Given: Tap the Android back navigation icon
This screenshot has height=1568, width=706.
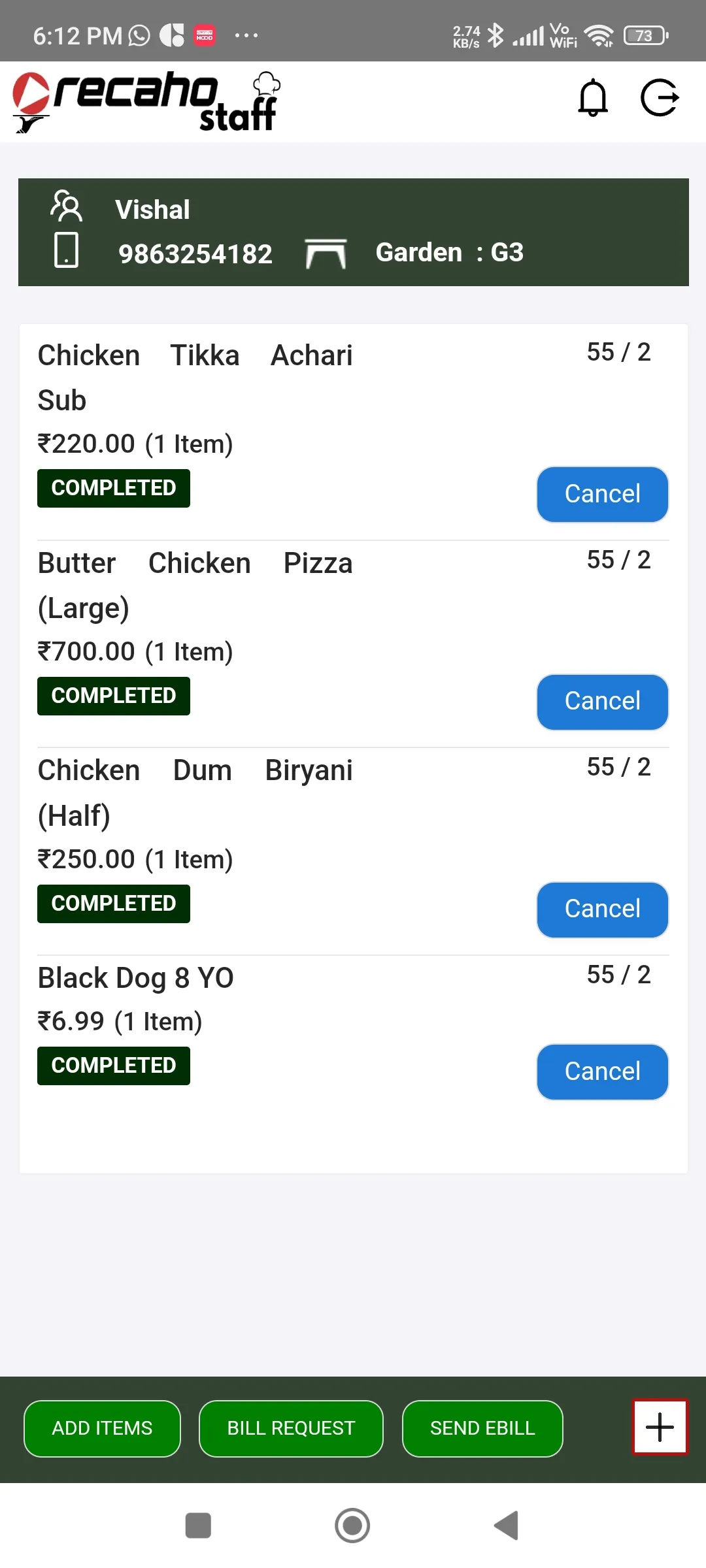Looking at the screenshot, I should point(507,1526).
